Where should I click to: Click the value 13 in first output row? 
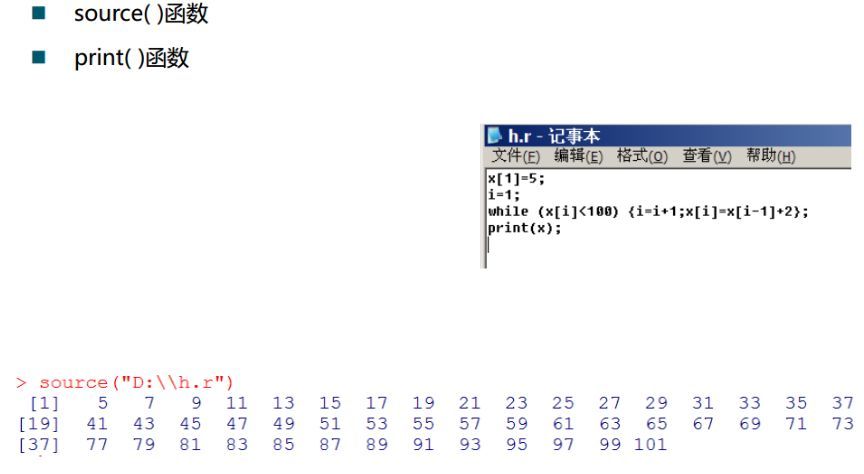point(283,403)
